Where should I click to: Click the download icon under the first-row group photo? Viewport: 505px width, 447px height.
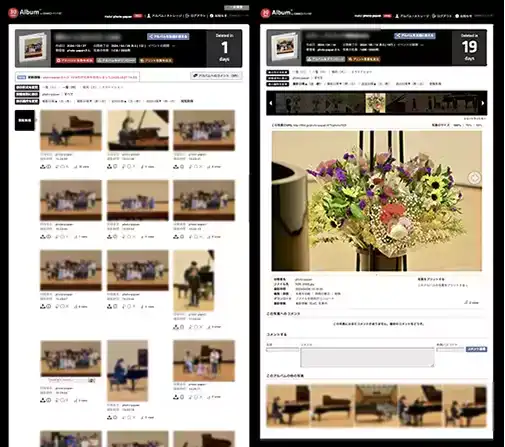(x=176, y=167)
